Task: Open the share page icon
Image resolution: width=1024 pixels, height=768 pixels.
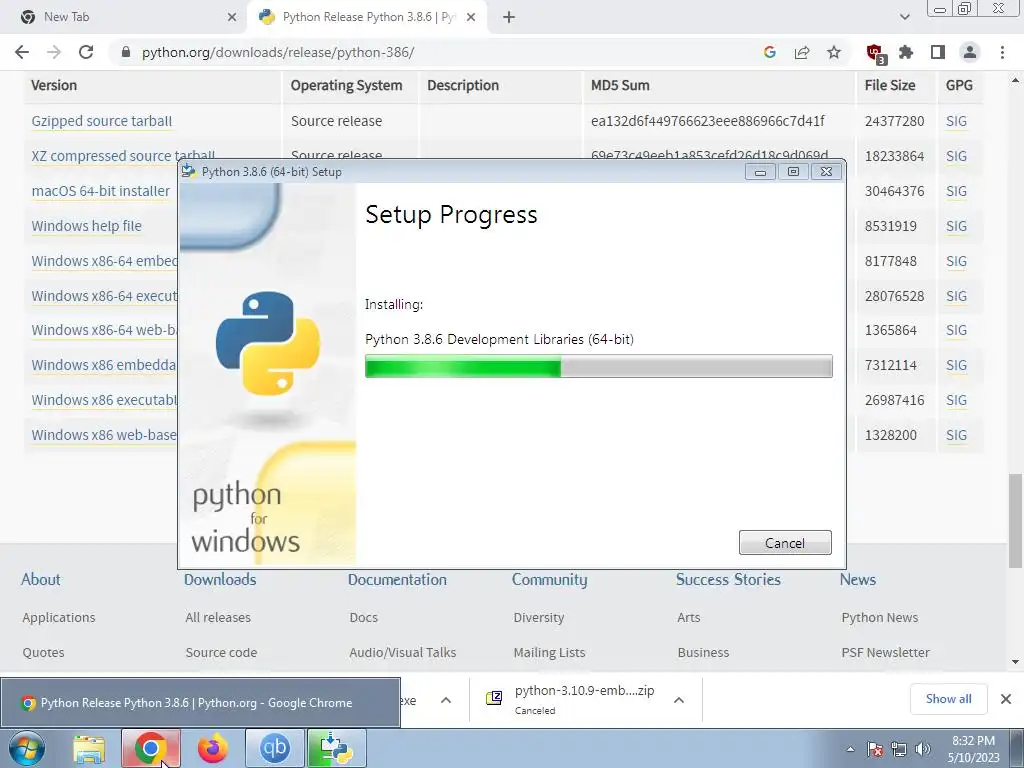Action: tap(802, 52)
